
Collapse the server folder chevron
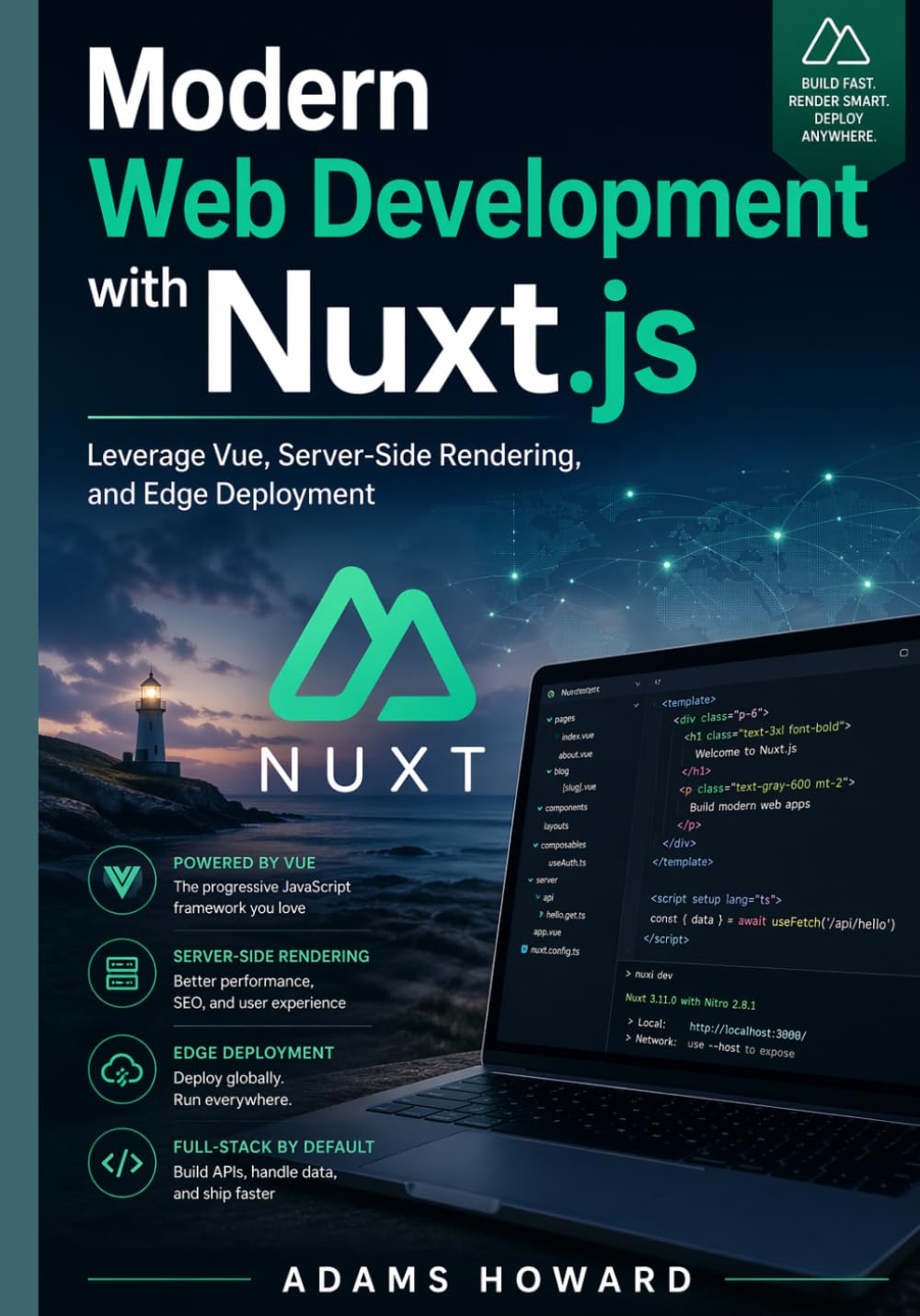point(531,880)
